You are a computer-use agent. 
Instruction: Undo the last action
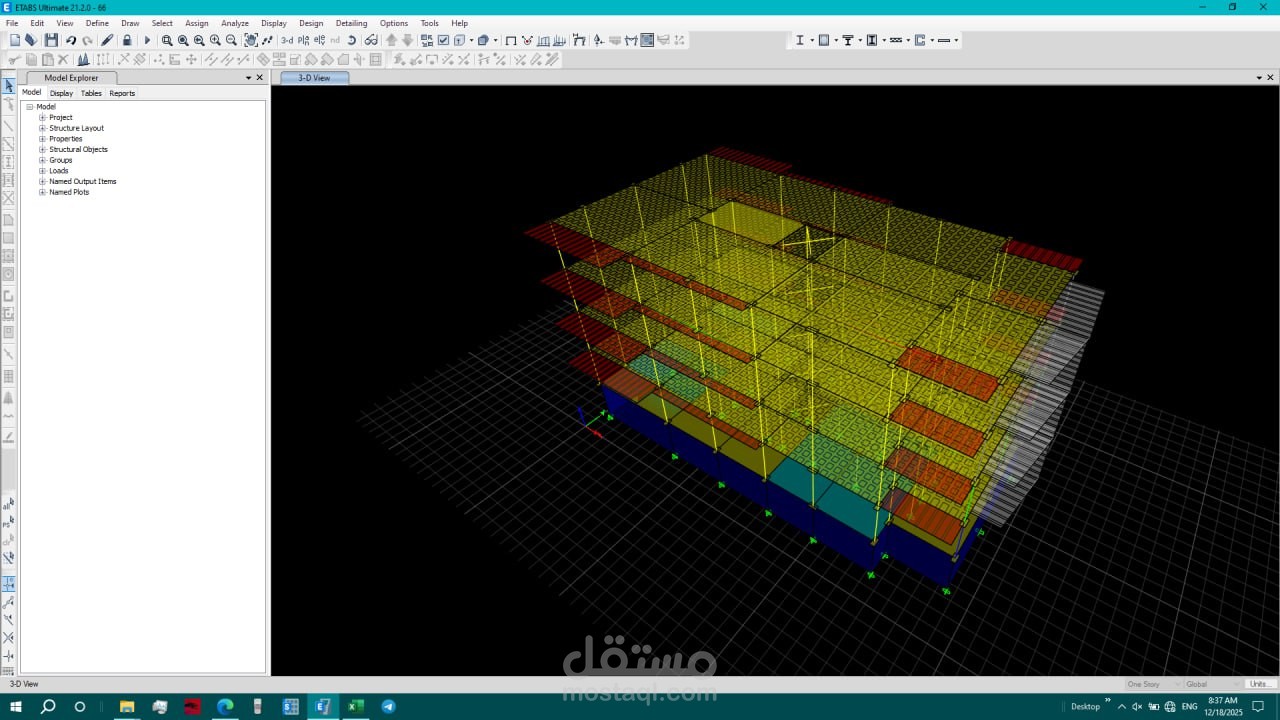point(71,40)
